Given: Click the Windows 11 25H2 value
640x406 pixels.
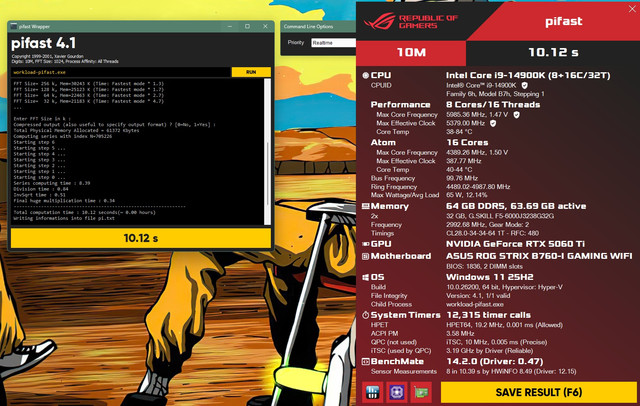Looking at the screenshot, I should click(489, 277).
